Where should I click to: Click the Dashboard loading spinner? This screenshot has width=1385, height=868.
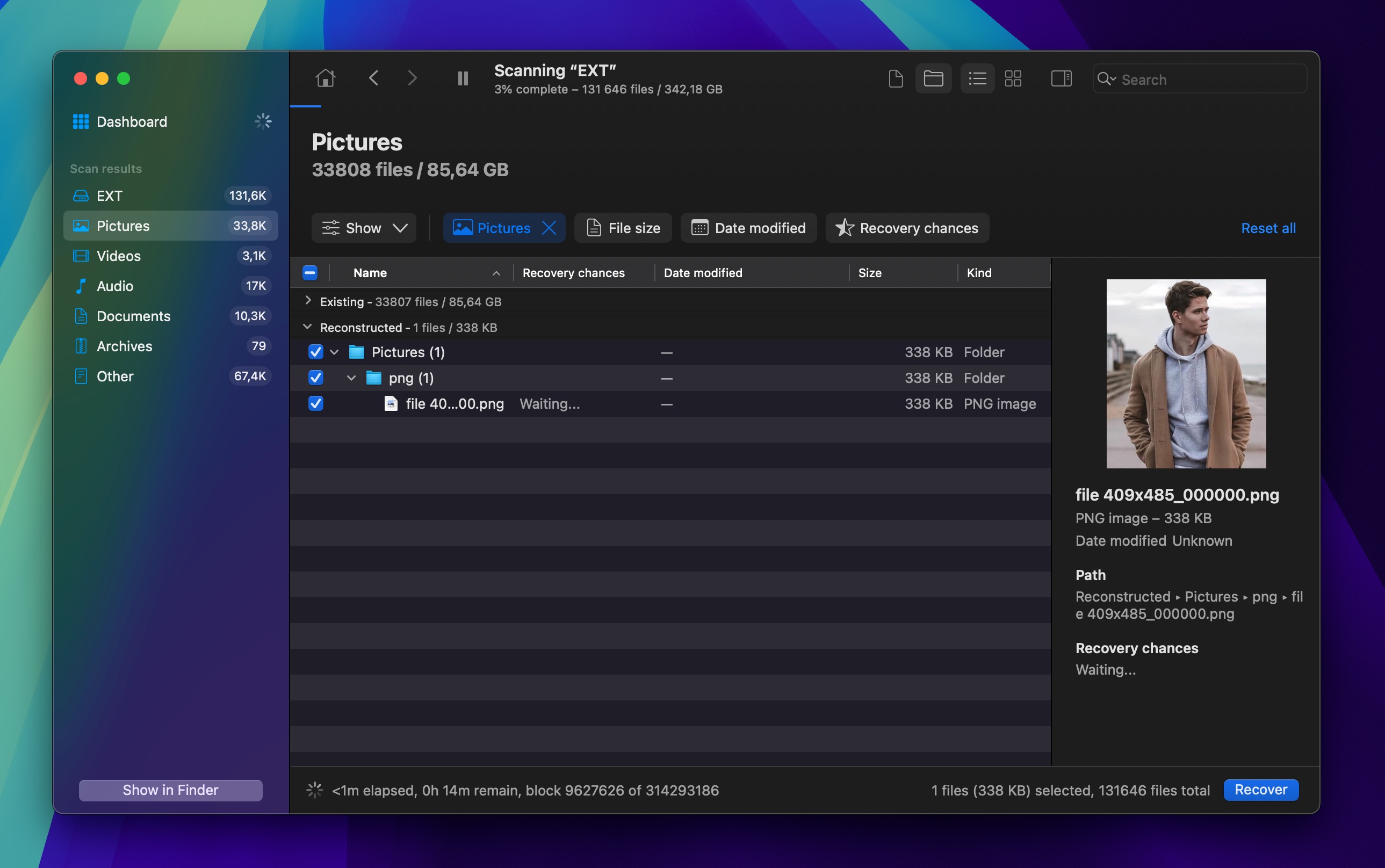(263, 121)
